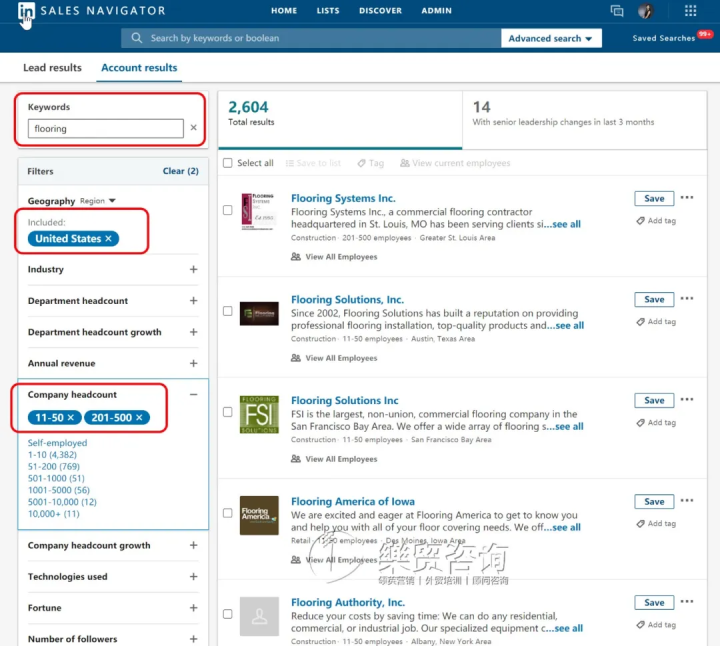720x646 pixels.
Task: Open more options for Flooring Solutions, Inc.
Action: click(687, 298)
